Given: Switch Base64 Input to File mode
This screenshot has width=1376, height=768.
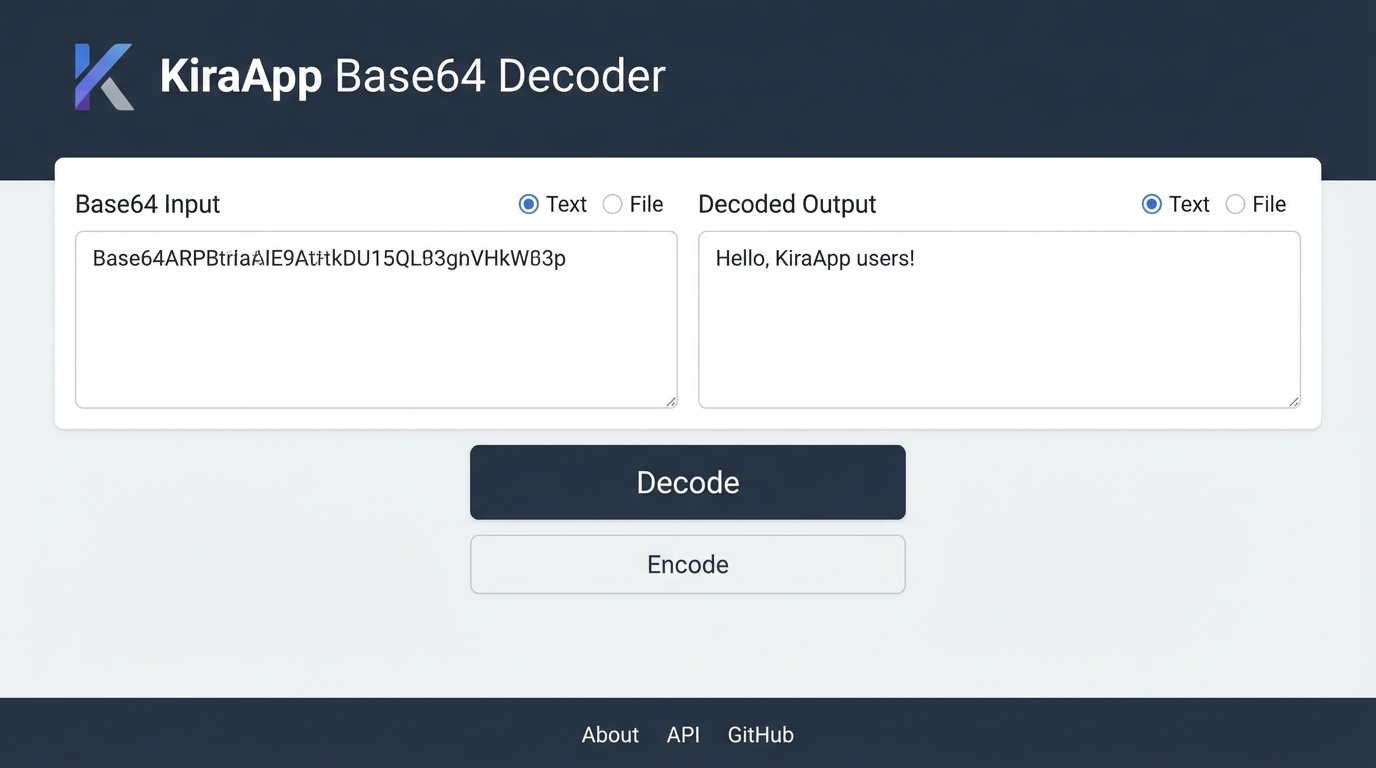Looking at the screenshot, I should (x=612, y=204).
